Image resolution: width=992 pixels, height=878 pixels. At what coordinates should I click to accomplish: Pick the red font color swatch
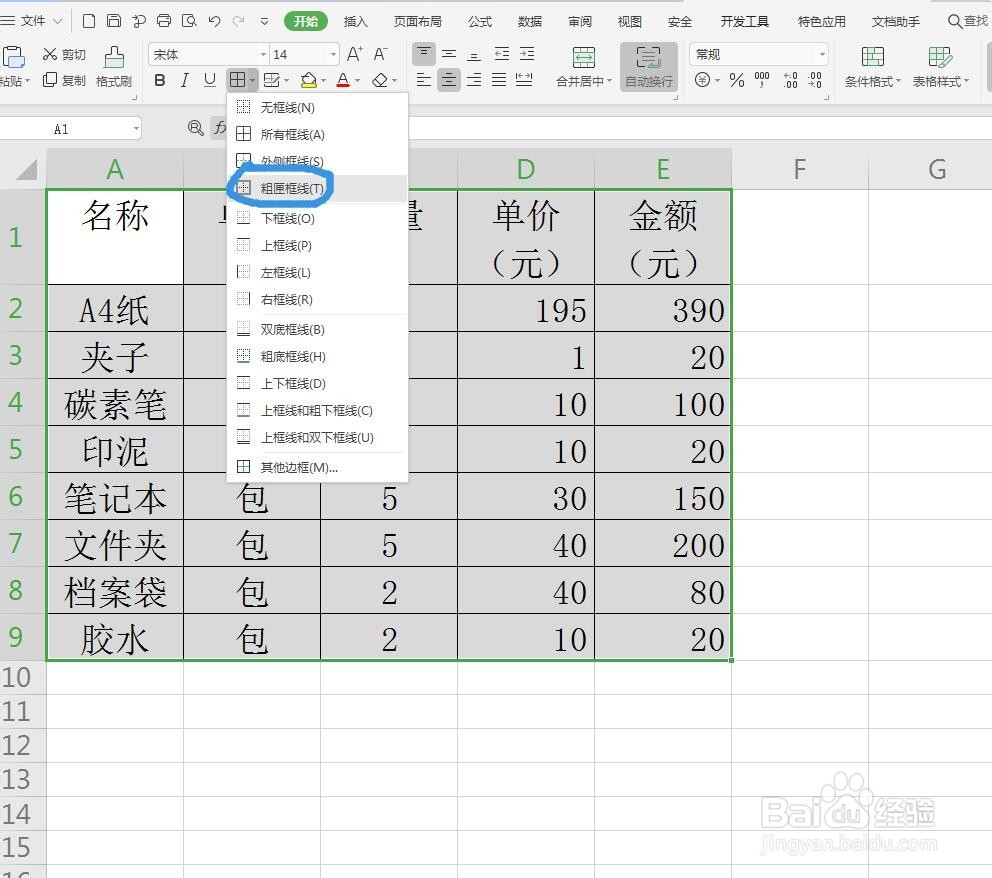(x=345, y=80)
